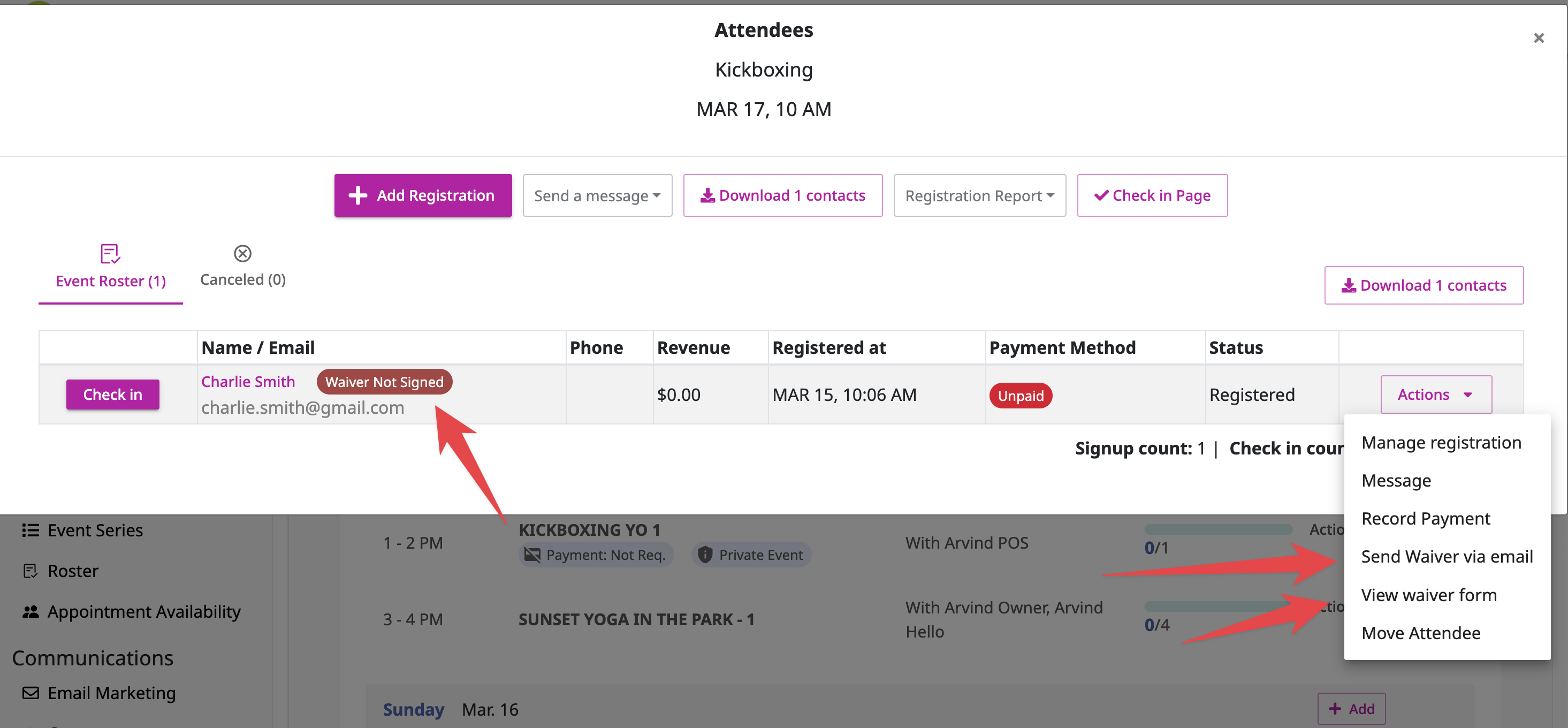Click the Roster sidebar icon
1568x728 pixels.
pyautogui.click(x=31, y=571)
